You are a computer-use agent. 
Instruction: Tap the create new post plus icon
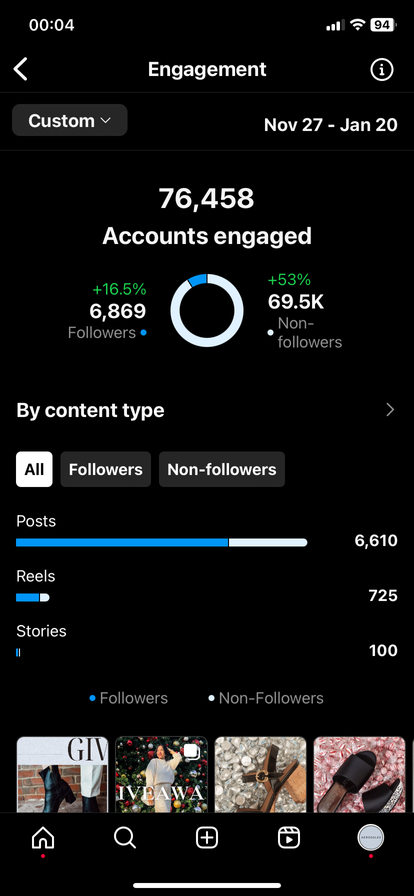(206, 838)
